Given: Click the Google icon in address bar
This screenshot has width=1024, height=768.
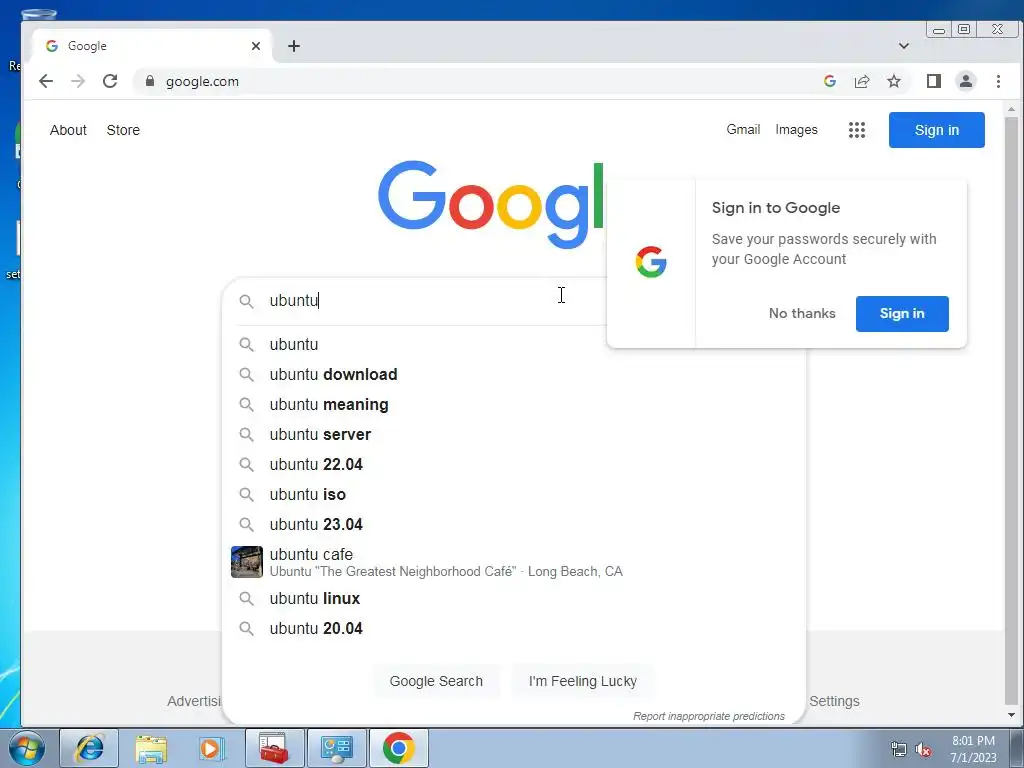Looking at the screenshot, I should (830, 81).
